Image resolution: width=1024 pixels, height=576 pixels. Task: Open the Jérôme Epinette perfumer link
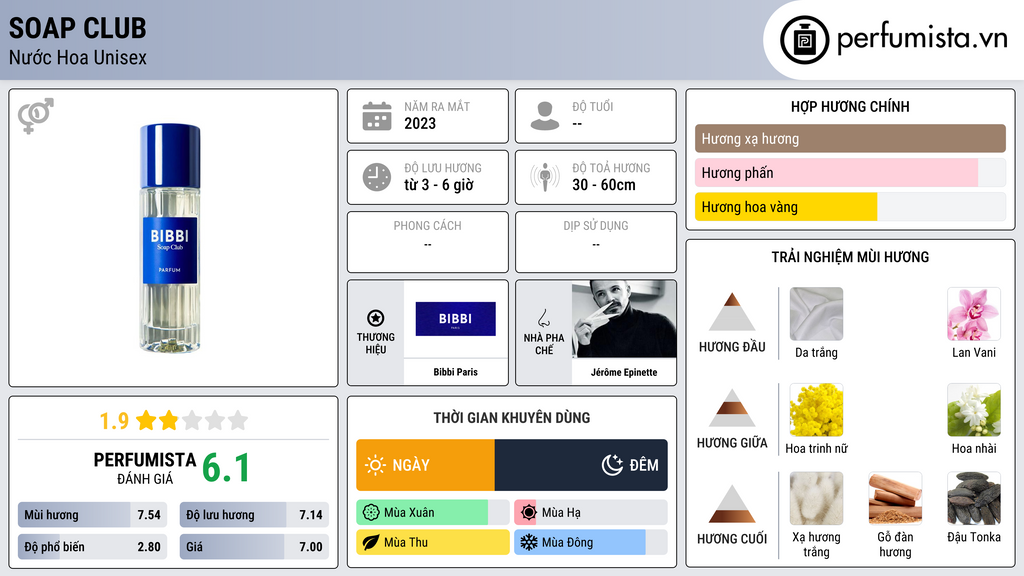pyautogui.click(x=624, y=372)
